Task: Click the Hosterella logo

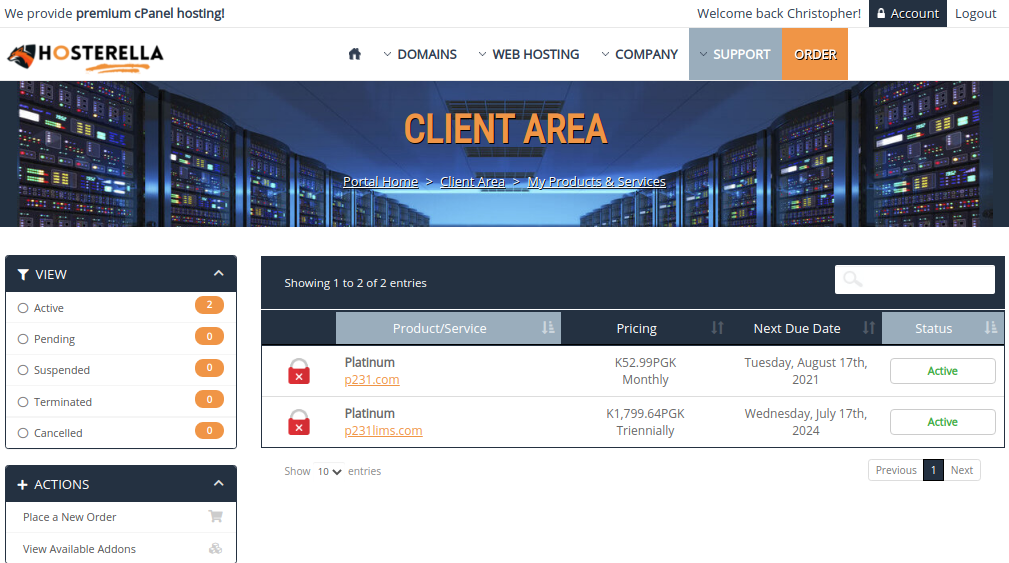Action: click(x=85, y=56)
